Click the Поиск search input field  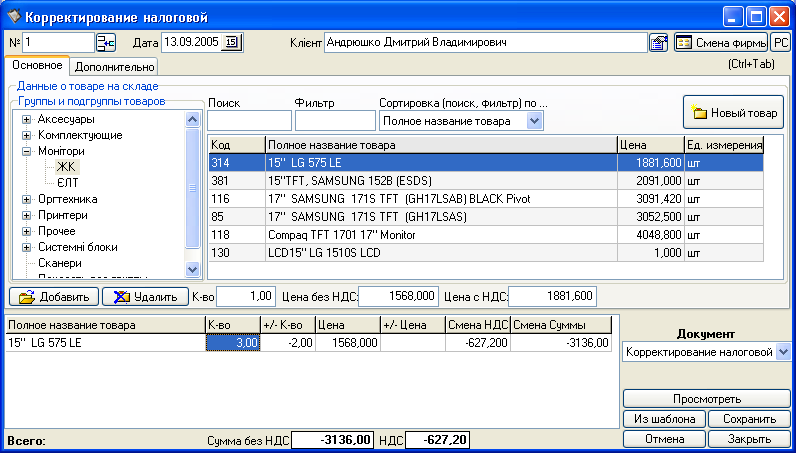click(248, 121)
